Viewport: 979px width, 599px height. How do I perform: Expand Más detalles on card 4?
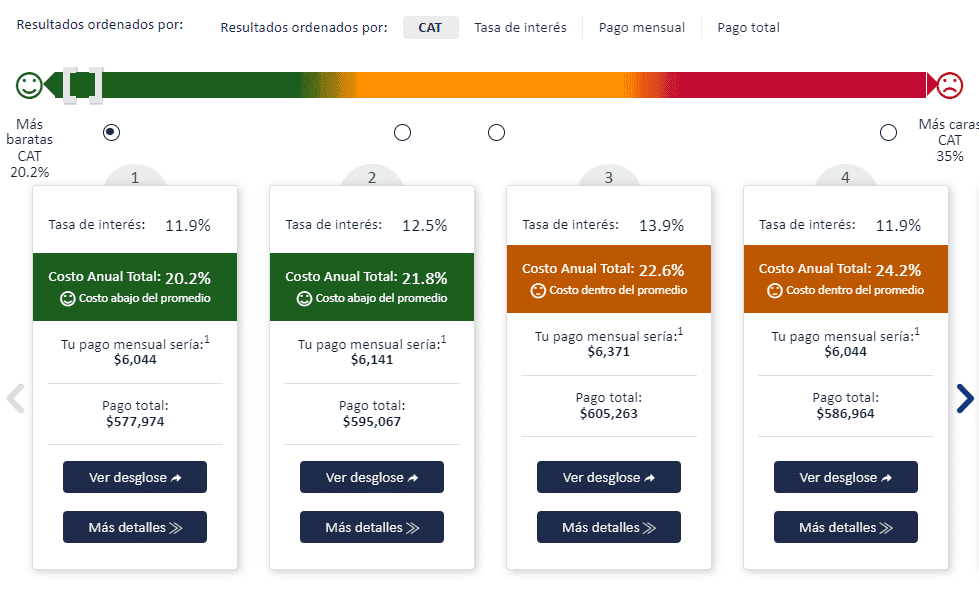(x=846, y=527)
